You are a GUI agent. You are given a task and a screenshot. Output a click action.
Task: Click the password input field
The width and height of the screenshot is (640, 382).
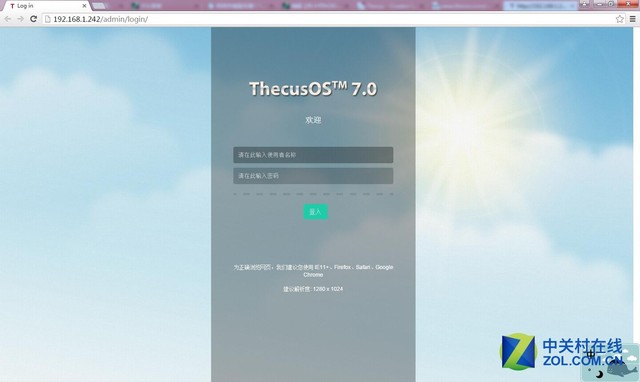313,176
